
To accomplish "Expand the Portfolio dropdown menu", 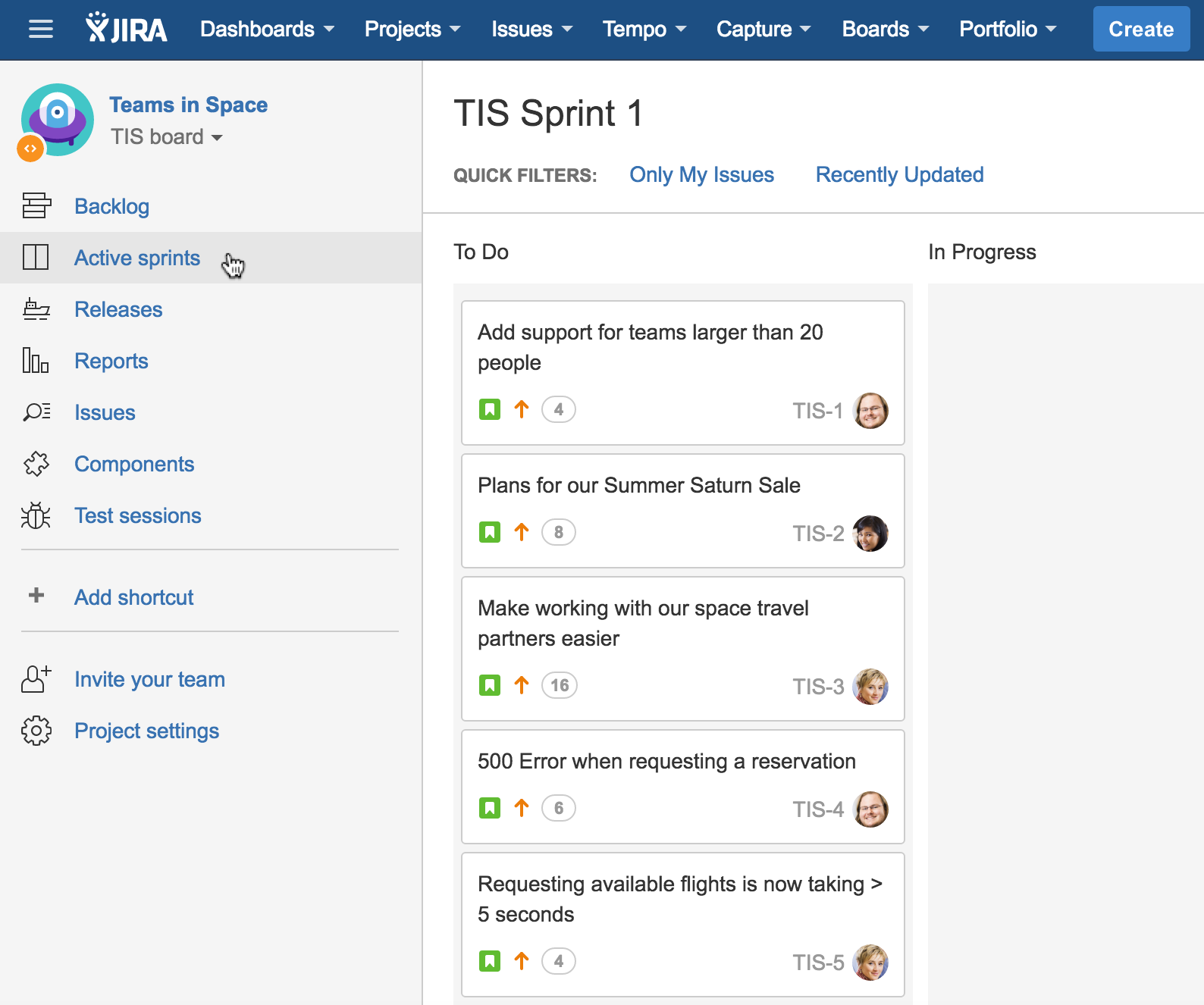I will tap(1007, 30).
